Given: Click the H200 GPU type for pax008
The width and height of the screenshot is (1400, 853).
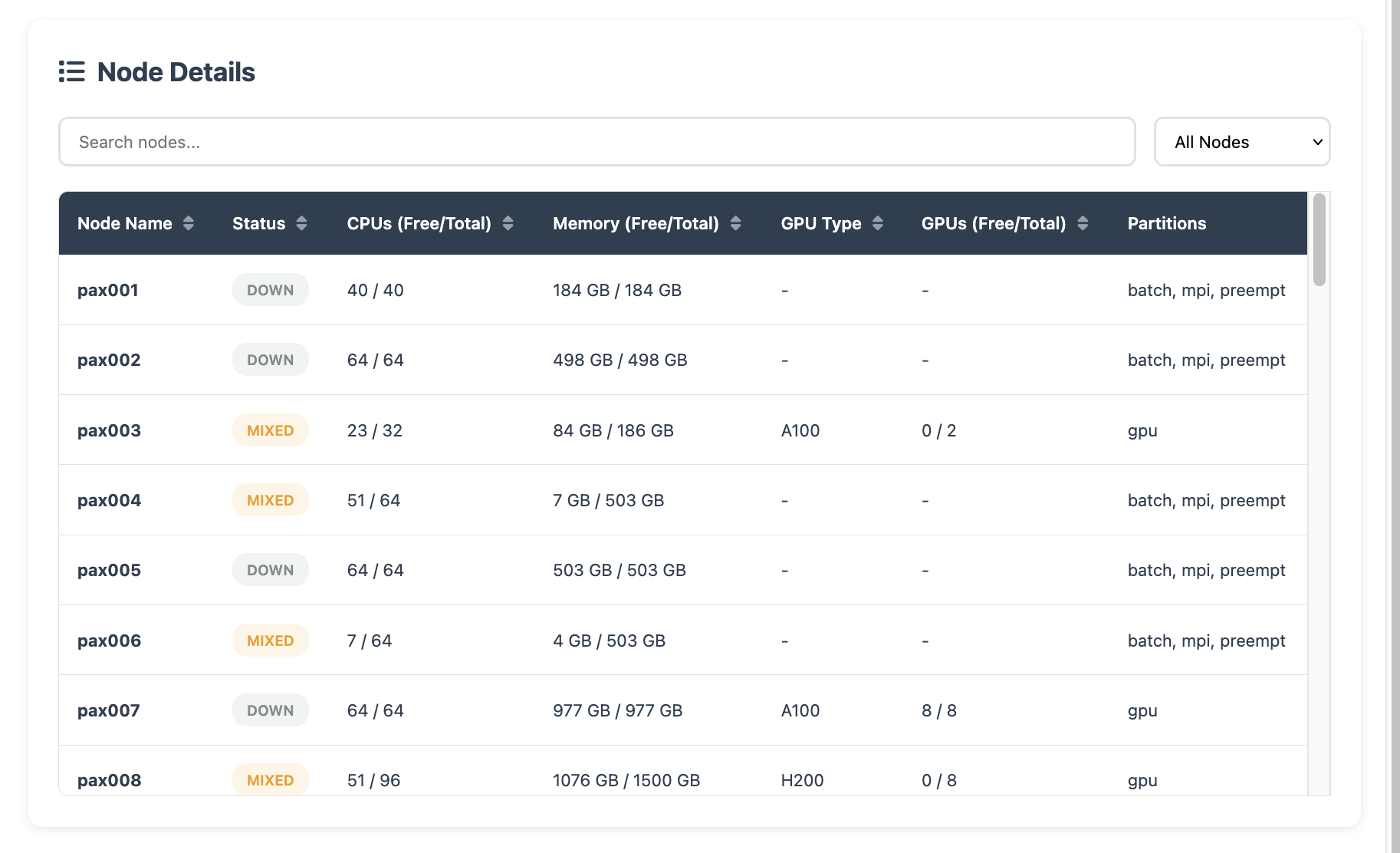Looking at the screenshot, I should pyautogui.click(x=802, y=780).
